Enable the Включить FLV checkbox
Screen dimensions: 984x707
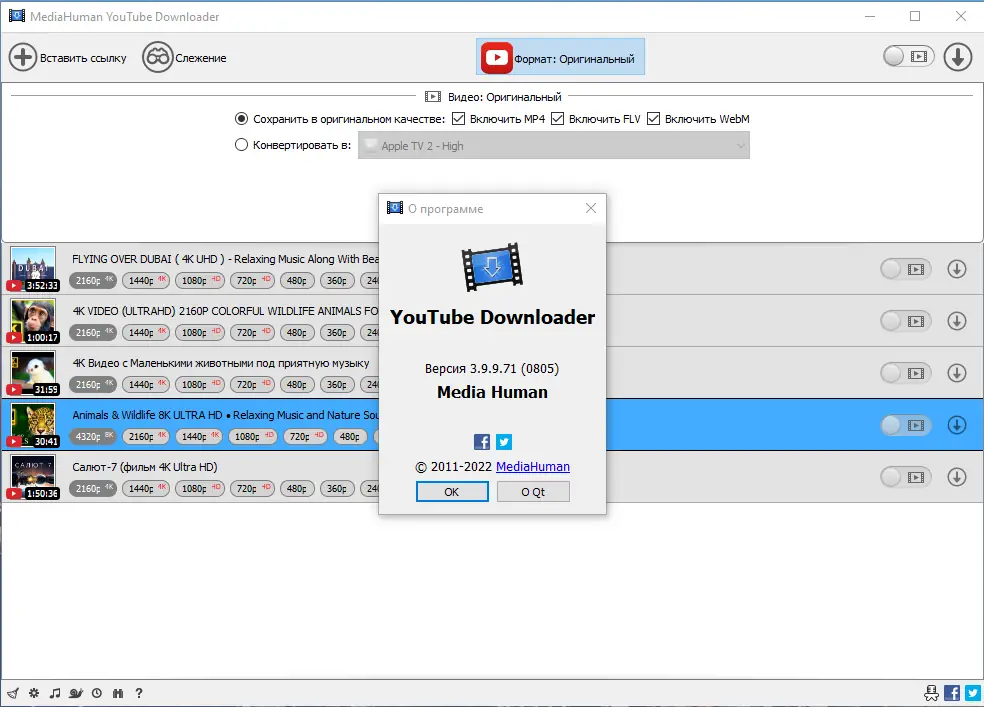[556, 118]
